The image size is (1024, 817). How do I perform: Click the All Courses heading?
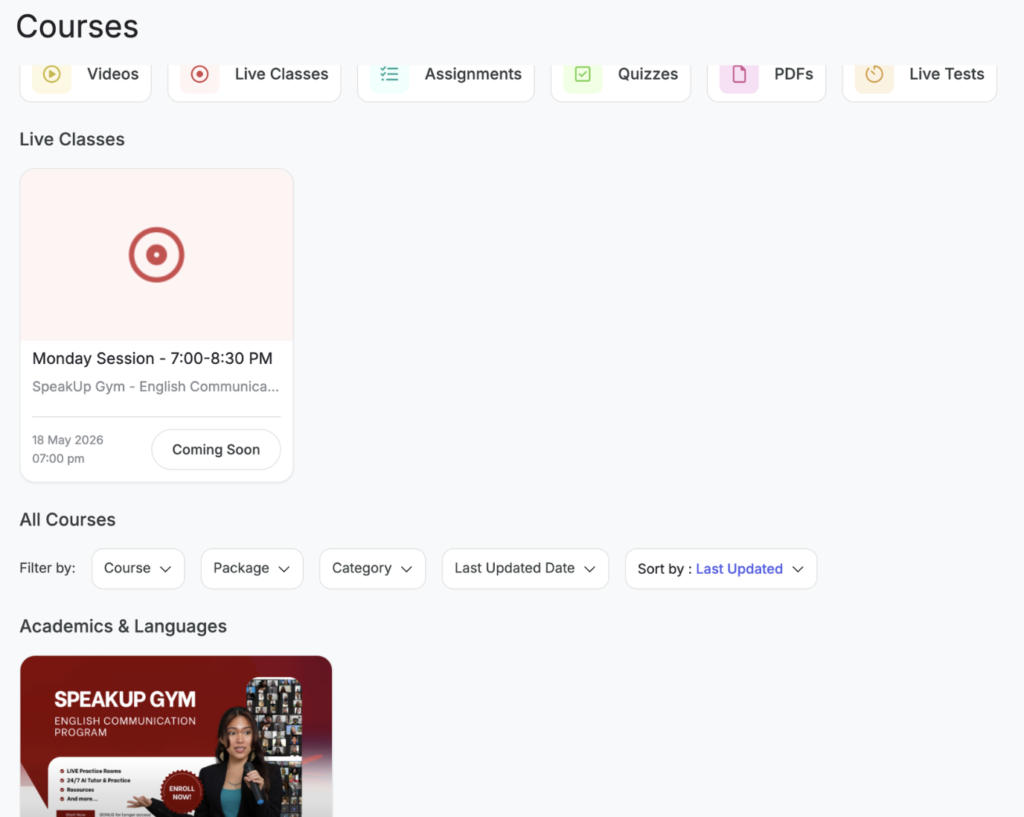68,520
